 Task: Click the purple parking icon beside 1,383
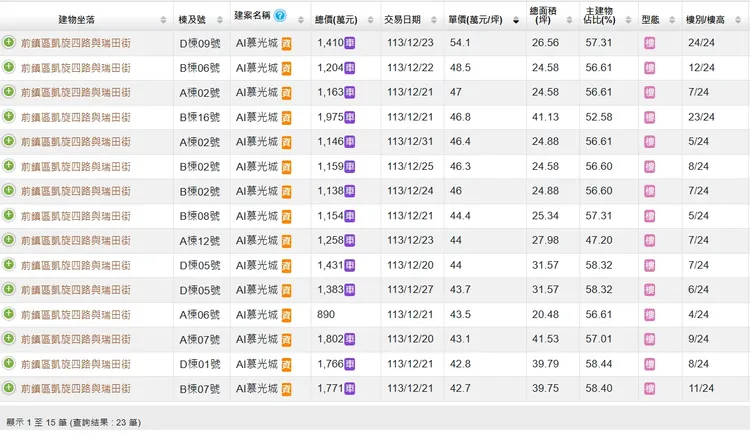point(350,290)
